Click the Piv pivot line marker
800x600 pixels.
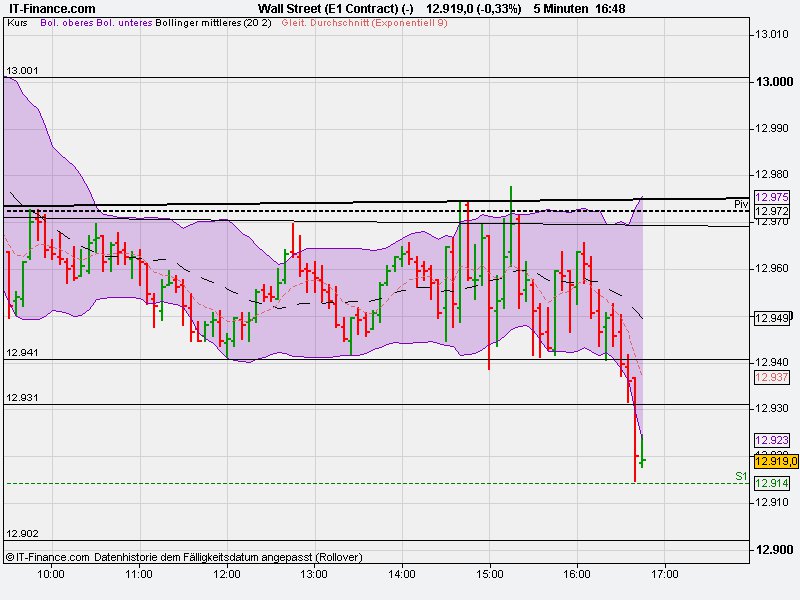[x=741, y=203]
